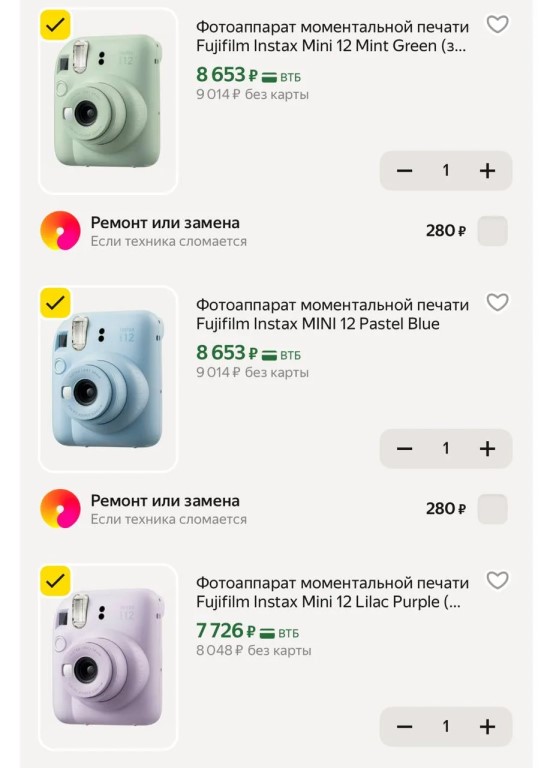This screenshot has height=768, width=553.
Task: Open the Mint Green camera product image
Action: 108,101
